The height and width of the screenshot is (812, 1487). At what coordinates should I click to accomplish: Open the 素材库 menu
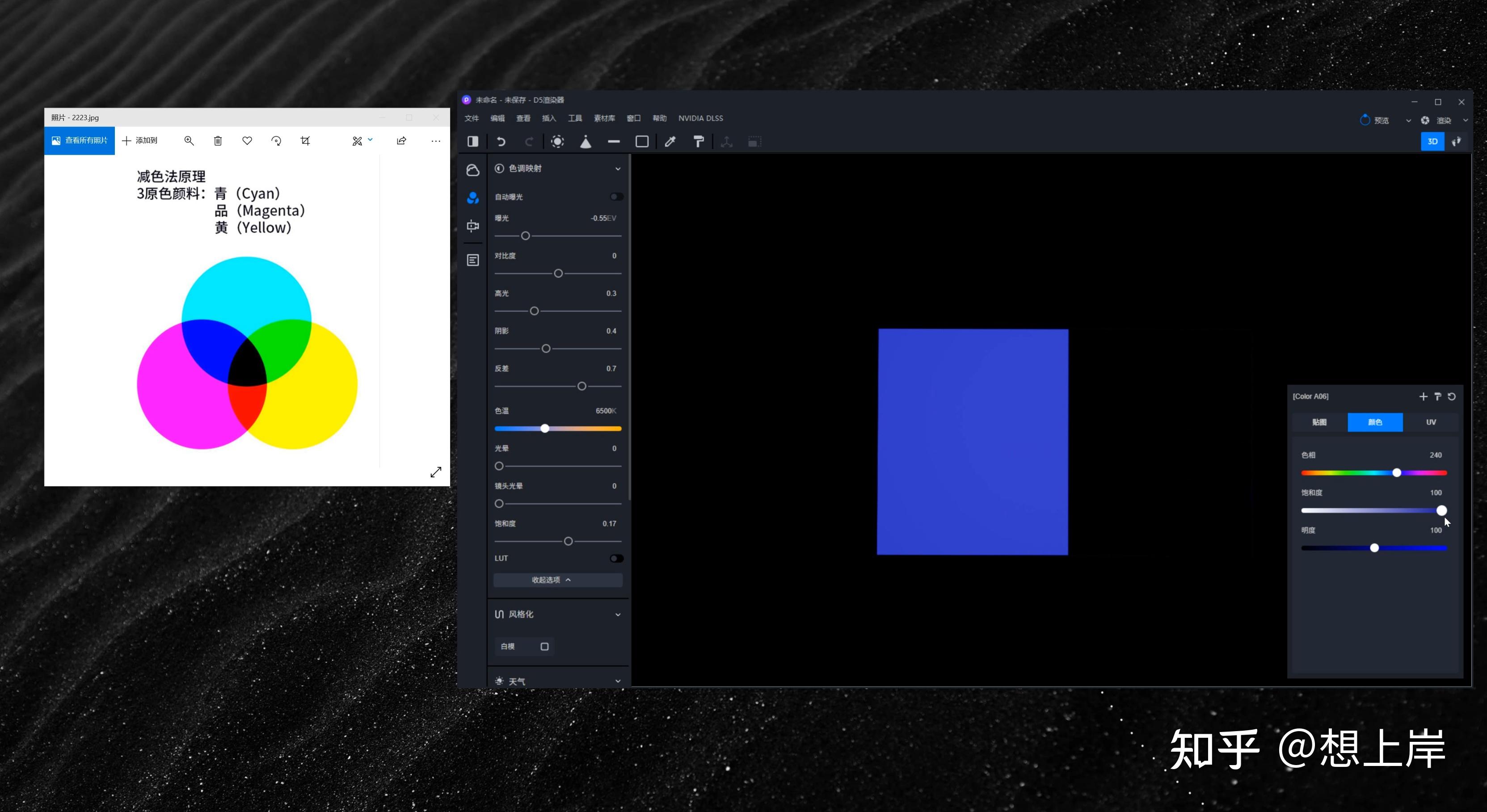point(604,118)
